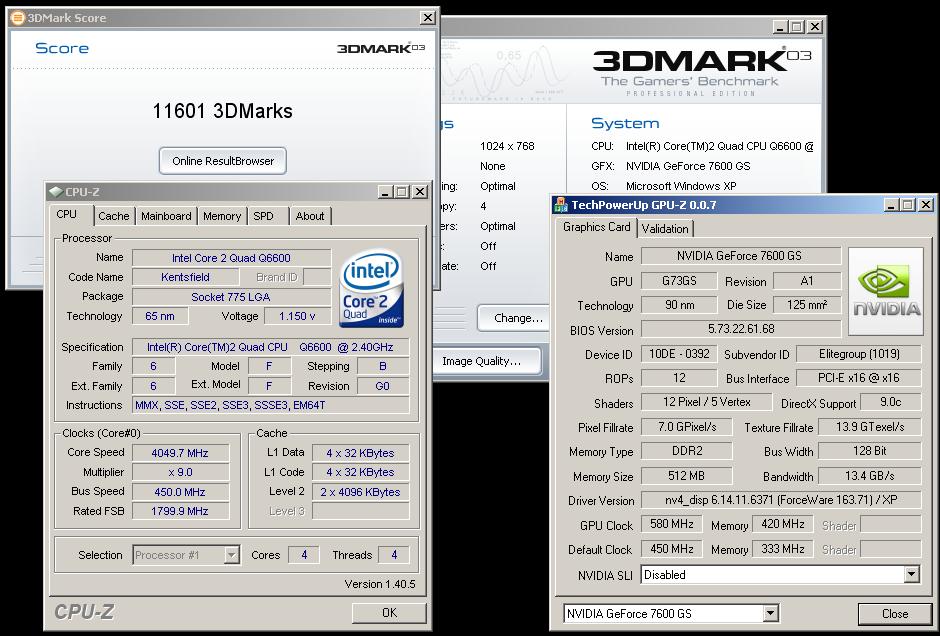
Task: Close the 3DMark Score window
Action: click(x=427, y=17)
